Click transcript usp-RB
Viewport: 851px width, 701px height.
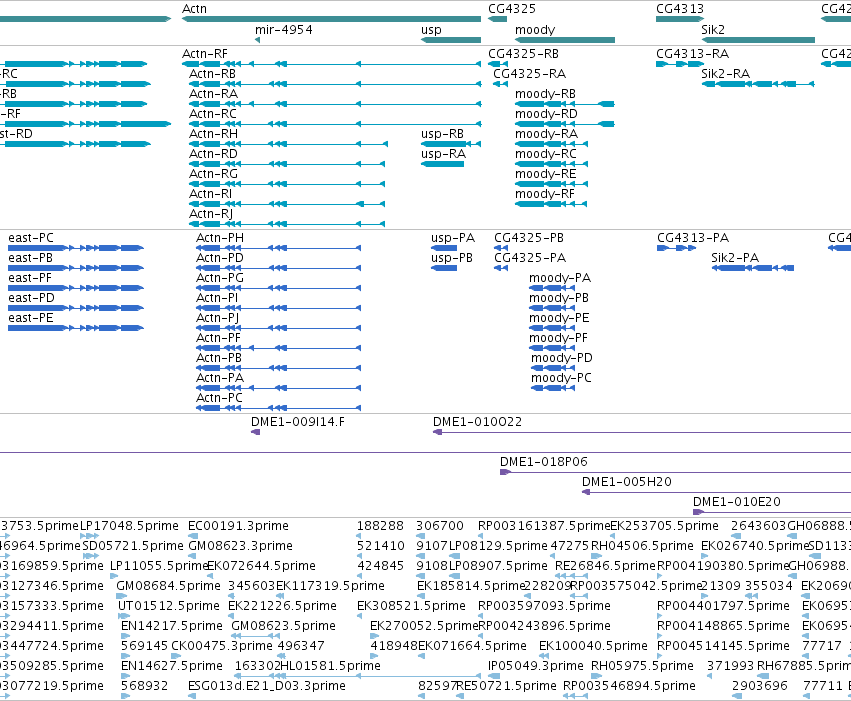442,134
